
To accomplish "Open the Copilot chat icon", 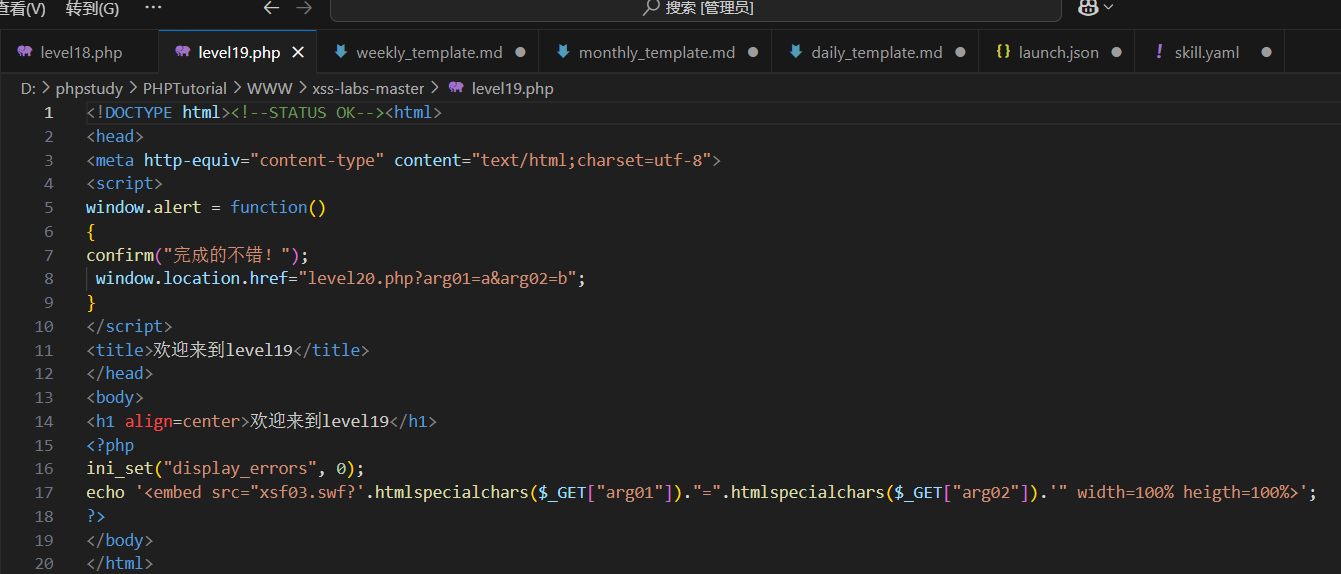I will pos(1088,7).
